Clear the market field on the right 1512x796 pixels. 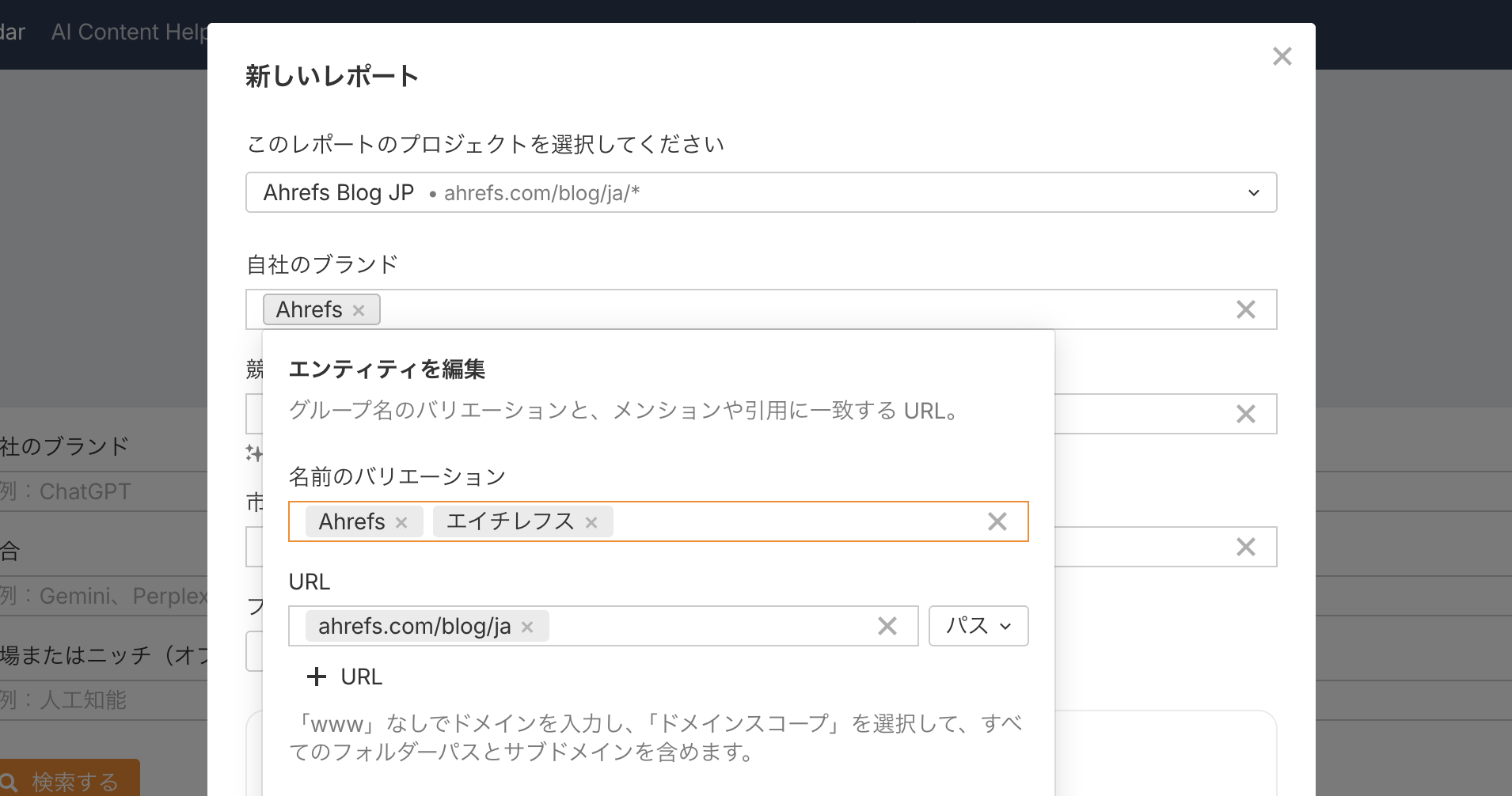(1245, 547)
